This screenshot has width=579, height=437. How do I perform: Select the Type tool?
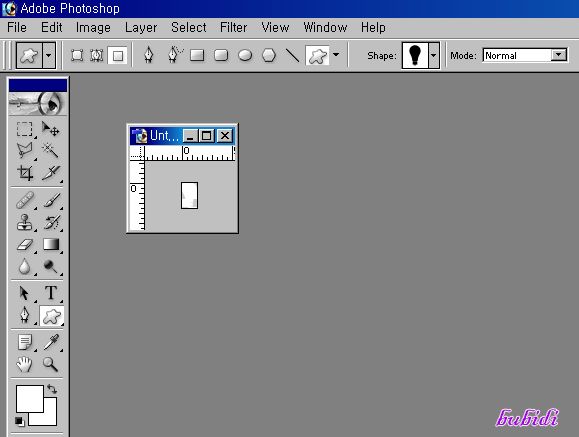tap(50, 293)
